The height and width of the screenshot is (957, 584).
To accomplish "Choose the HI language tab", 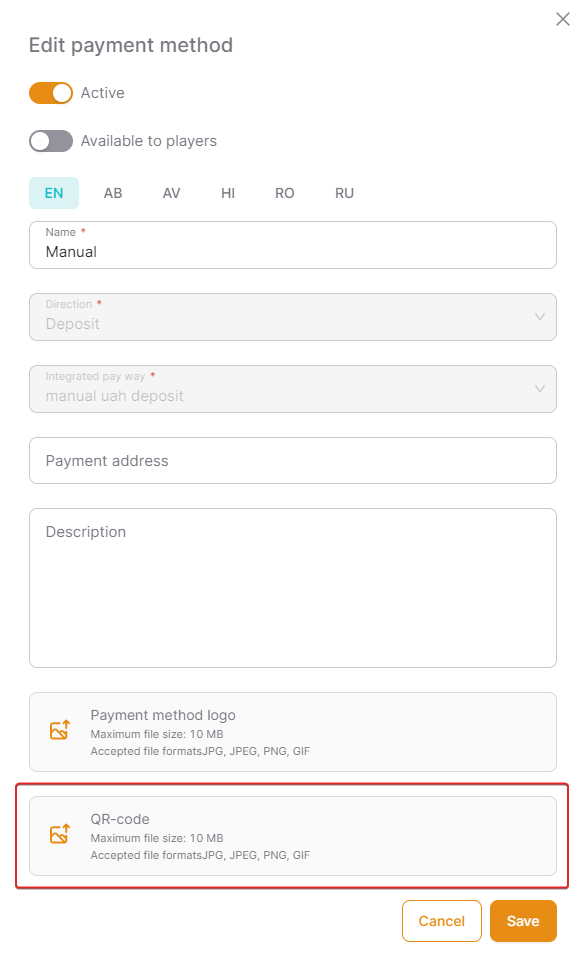I will pyautogui.click(x=228, y=193).
